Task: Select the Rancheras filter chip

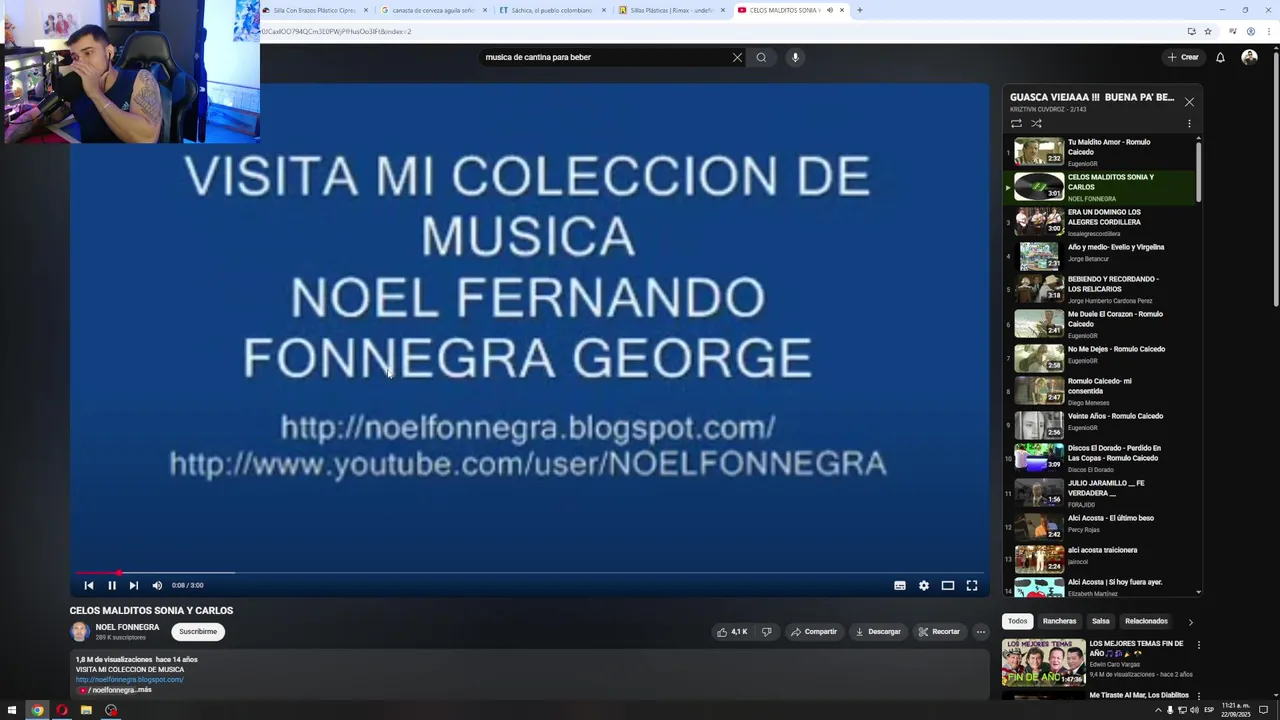Action: [x=1059, y=621]
